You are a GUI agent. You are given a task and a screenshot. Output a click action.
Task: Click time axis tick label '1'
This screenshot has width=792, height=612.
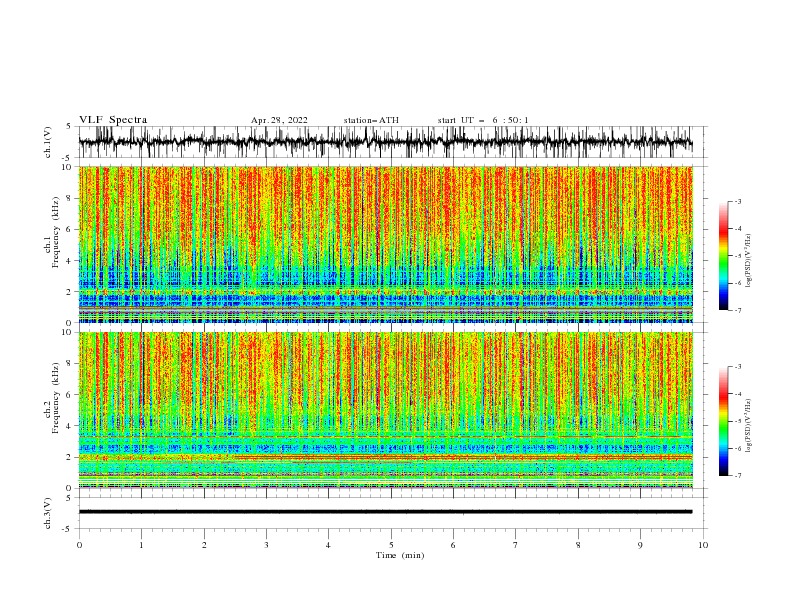[x=141, y=545]
